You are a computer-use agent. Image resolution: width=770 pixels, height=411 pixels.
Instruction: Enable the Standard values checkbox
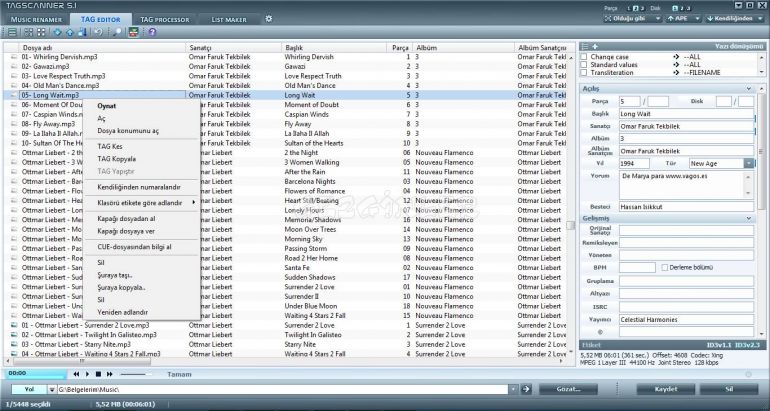(584, 65)
